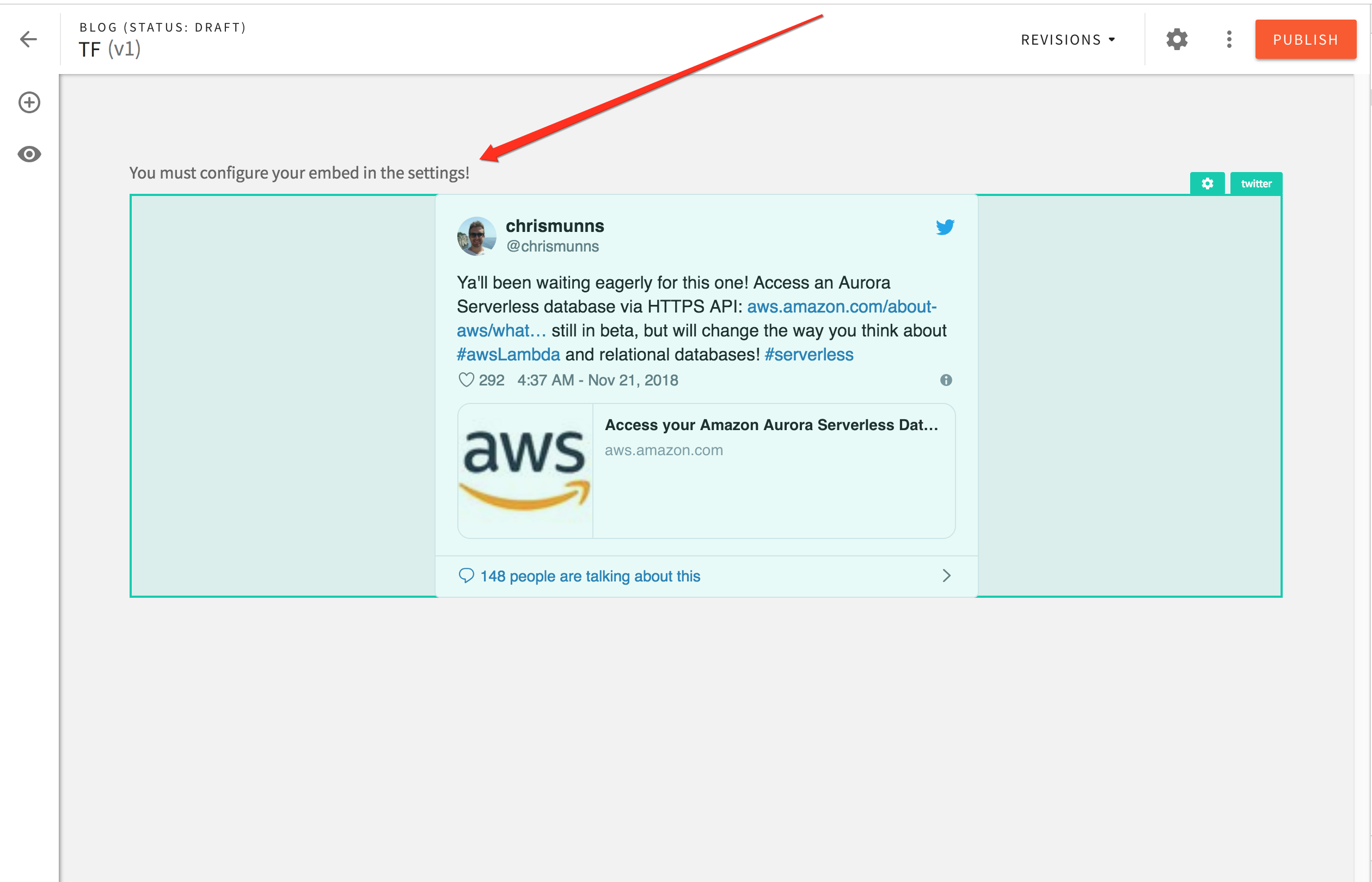
Task: Click the add block plus icon
Action: [29, 102]
